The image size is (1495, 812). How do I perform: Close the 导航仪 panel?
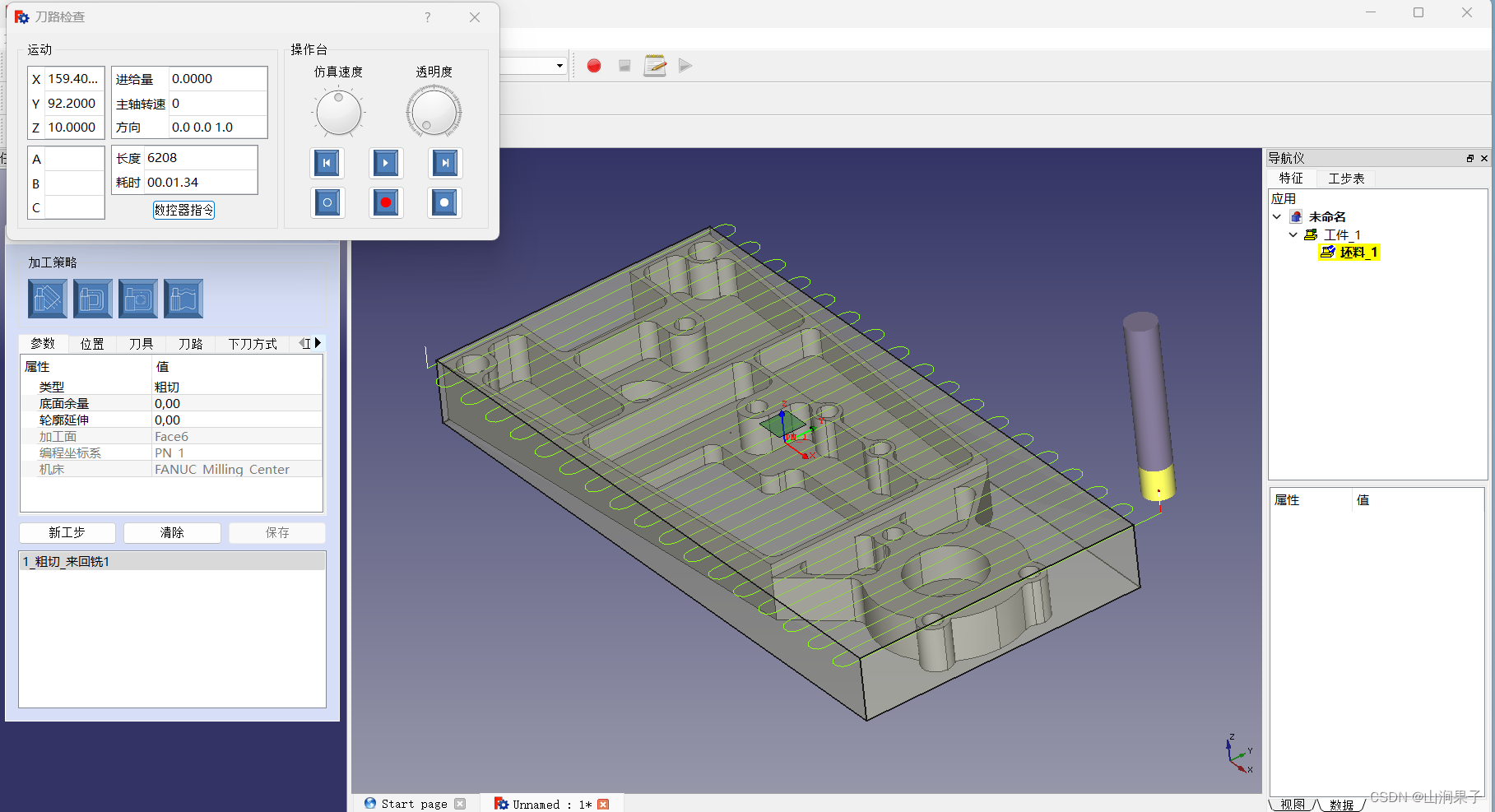pos(1484,158)
